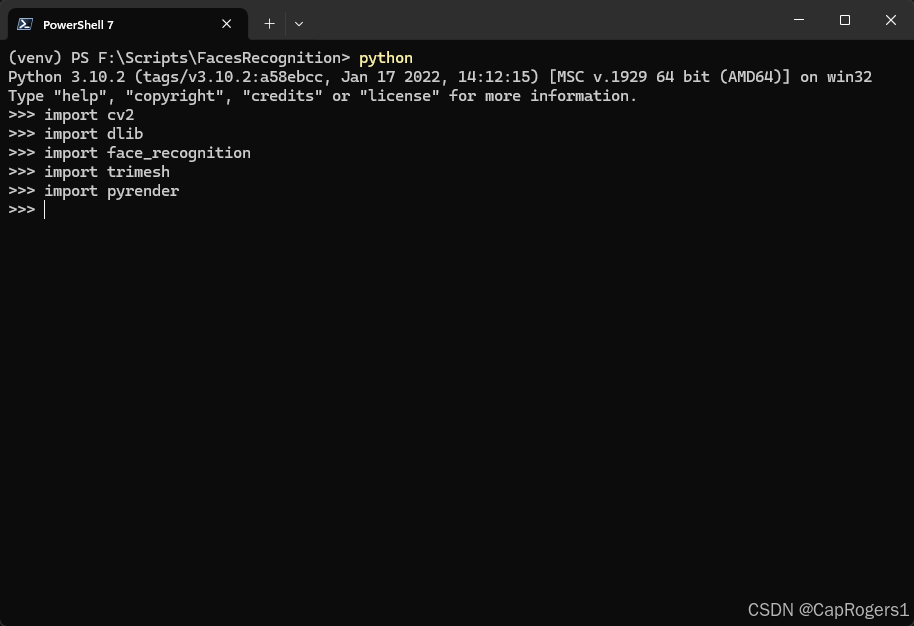
Task: Click the F:\Scripts\FacesRecognition prompt path
Action: click(x=220, y=58)
